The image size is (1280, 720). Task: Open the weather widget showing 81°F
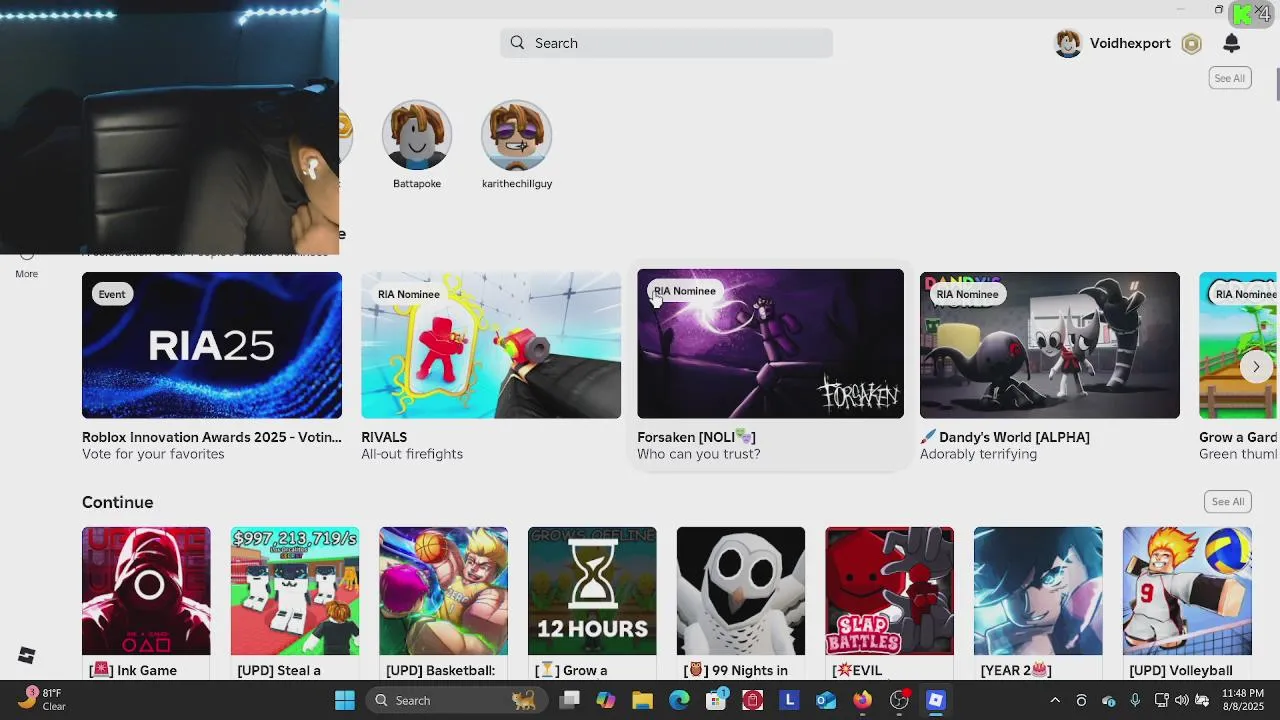(x=42, y=699)
